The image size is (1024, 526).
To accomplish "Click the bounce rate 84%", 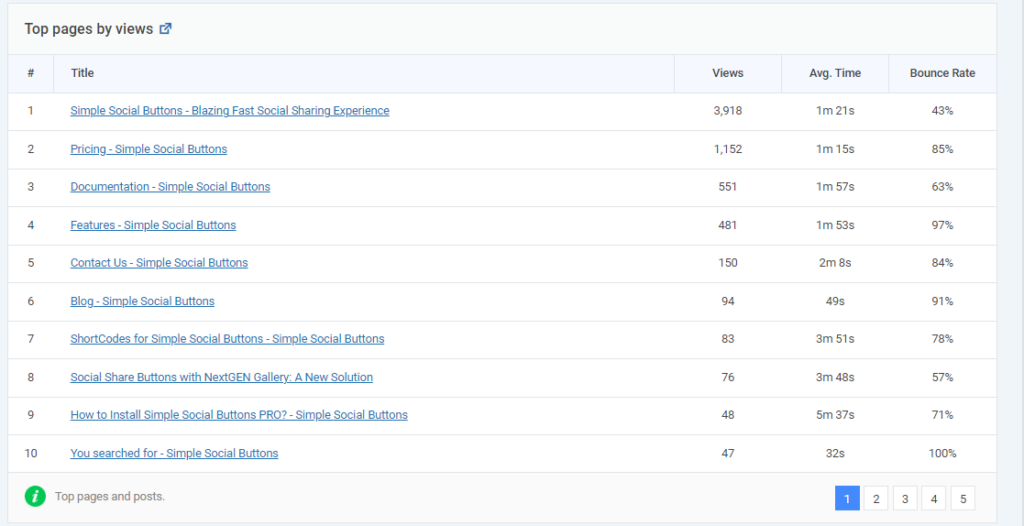I will [x=942, y=263].
